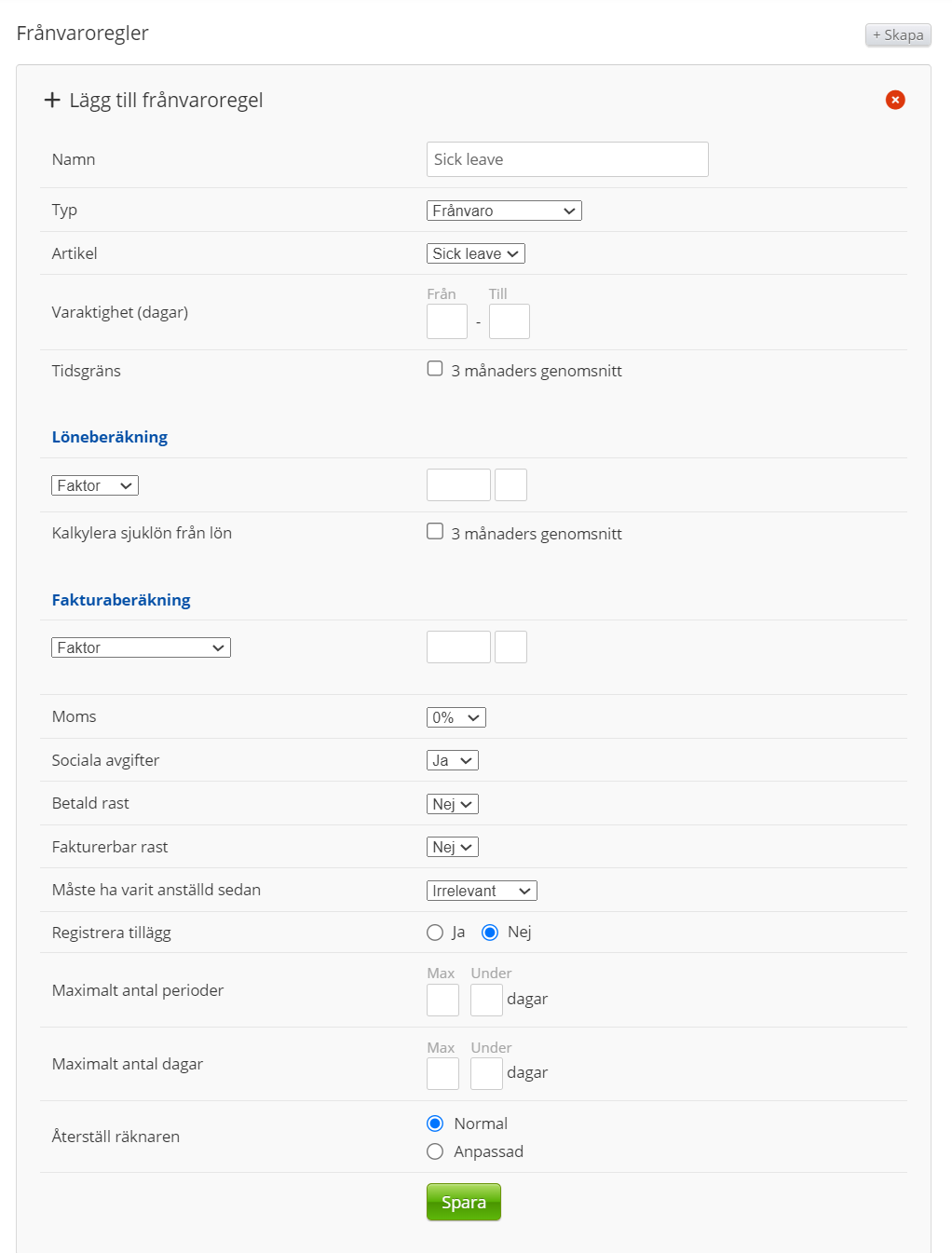The image size is (952, 1253).
Task: Select Ja for Registrera tillägg
Action: tap(435, 933)
